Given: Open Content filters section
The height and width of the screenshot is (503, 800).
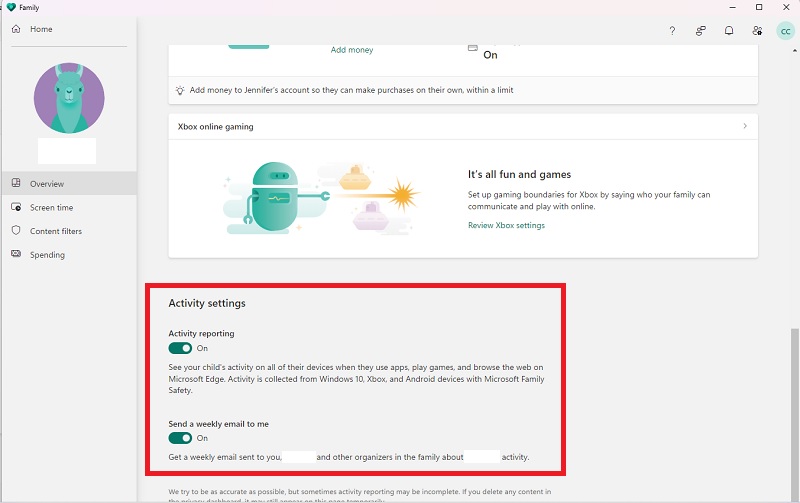Looking at the screenshot, I should 69,231.
